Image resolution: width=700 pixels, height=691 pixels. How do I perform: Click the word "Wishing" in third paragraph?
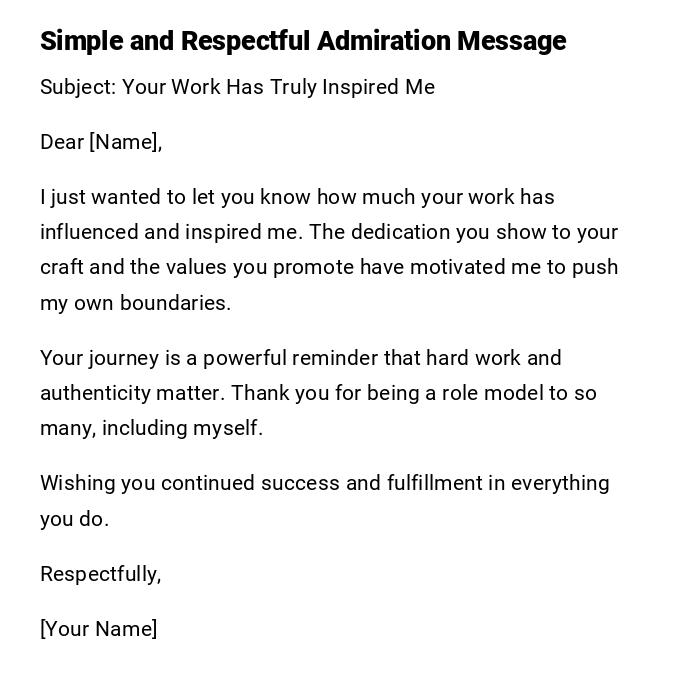(x=77, y=483)
